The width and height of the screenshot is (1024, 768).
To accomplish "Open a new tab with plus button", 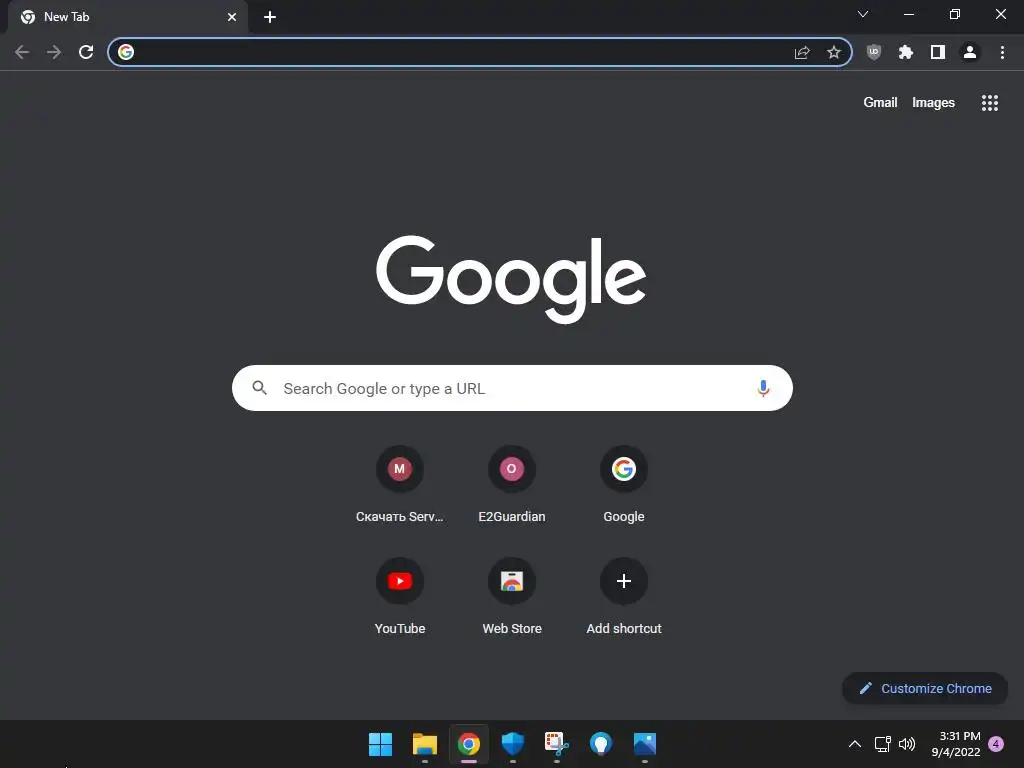I will (x=270, y=17).
